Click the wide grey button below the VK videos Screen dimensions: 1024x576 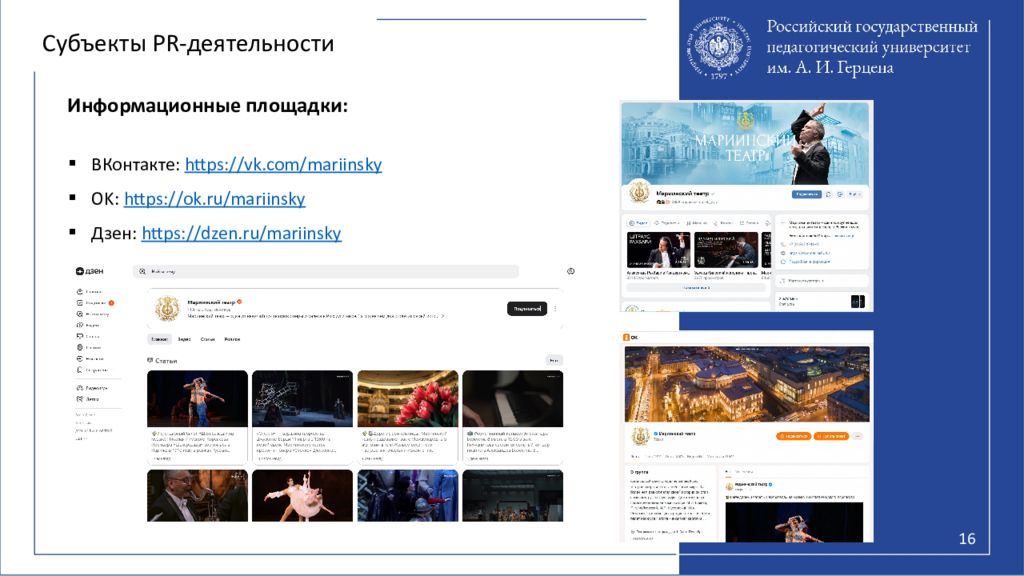point(696,287)
